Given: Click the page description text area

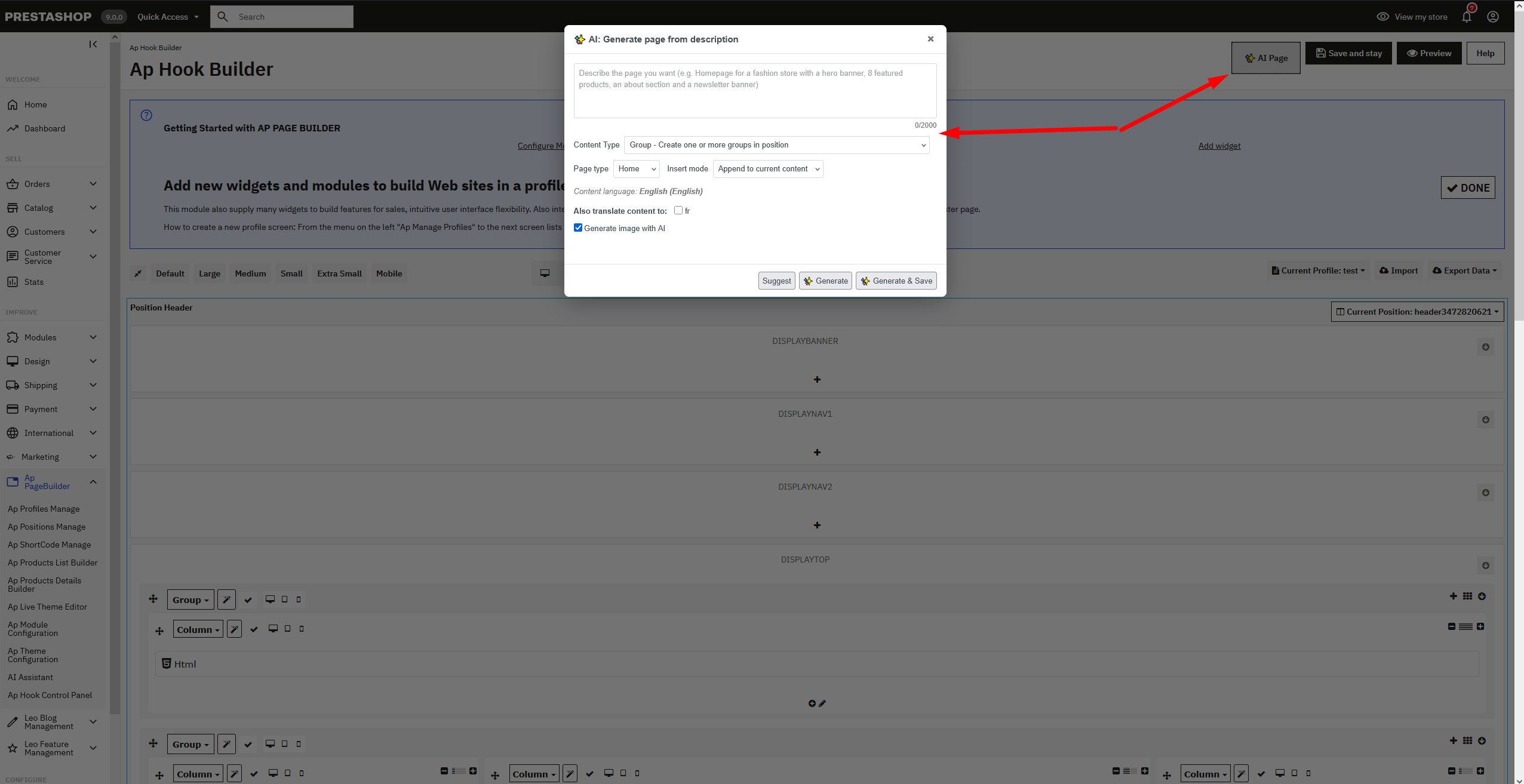Looking at the screenshot, I should click(x=755, y=91).
